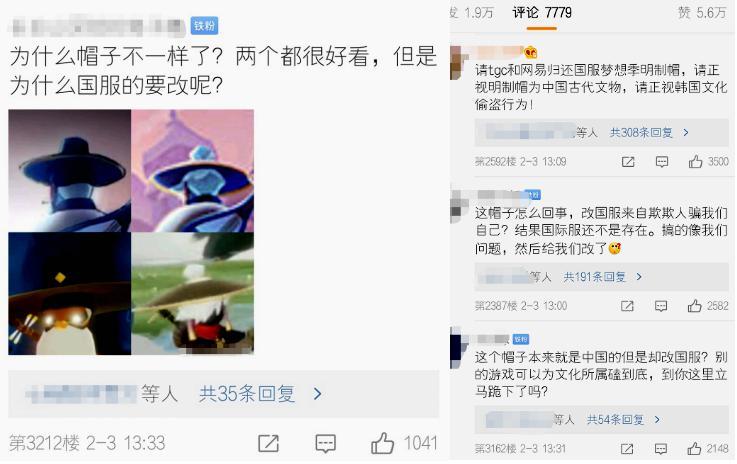The image size is (737, 464).
Task: Reply icon on floor 3162 comment
Action: [x=661, y=448]
